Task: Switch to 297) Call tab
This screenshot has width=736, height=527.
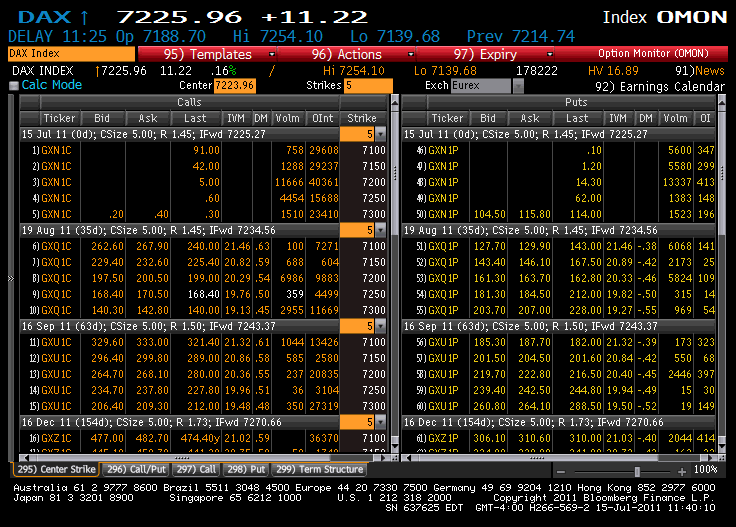Action: click(196, 469)
